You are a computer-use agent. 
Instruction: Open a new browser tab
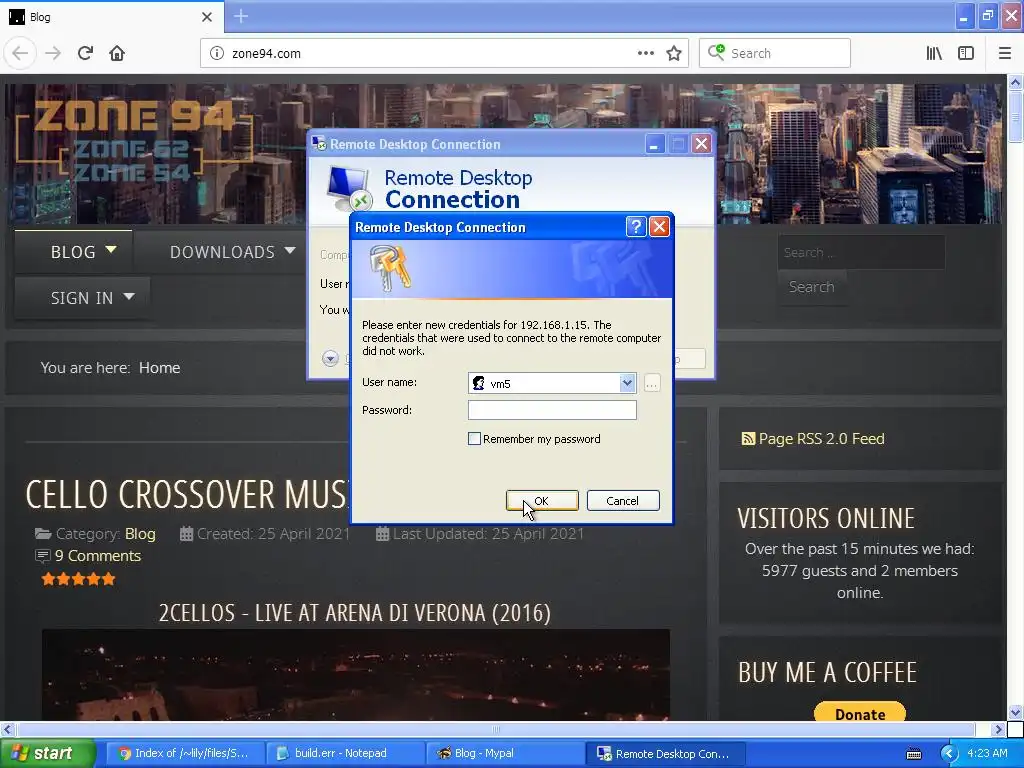[x=240, y=16]
